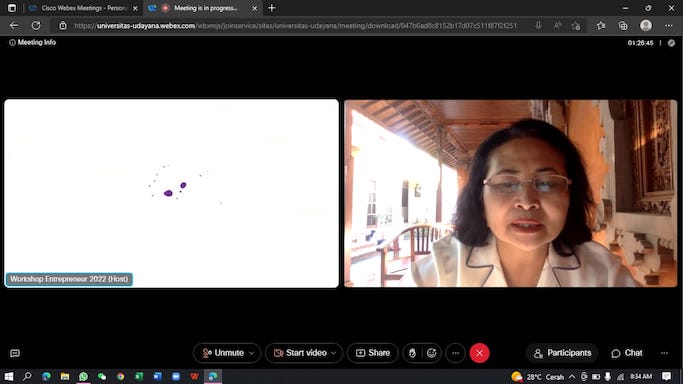Open browser Collections icon
The height and width of the screenshot is (384, 683).
[x=623, y=26]
